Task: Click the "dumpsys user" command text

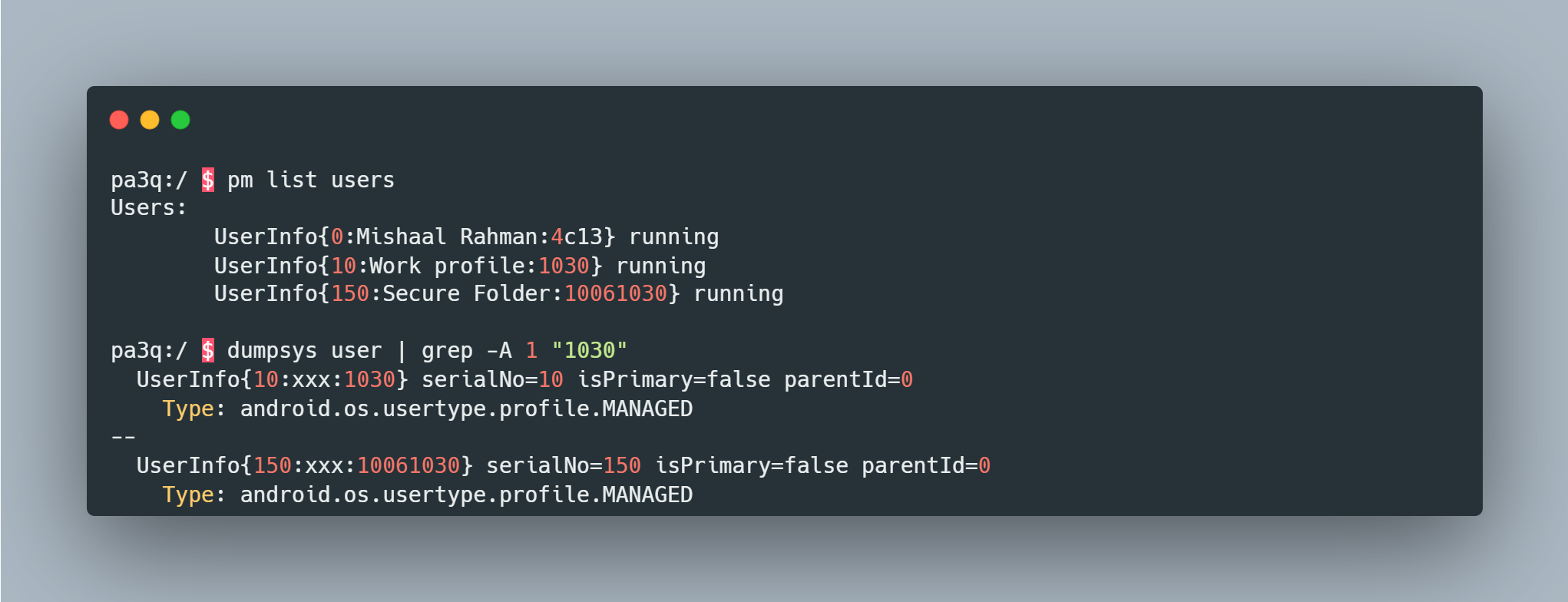Action: (x=304, y=350)
